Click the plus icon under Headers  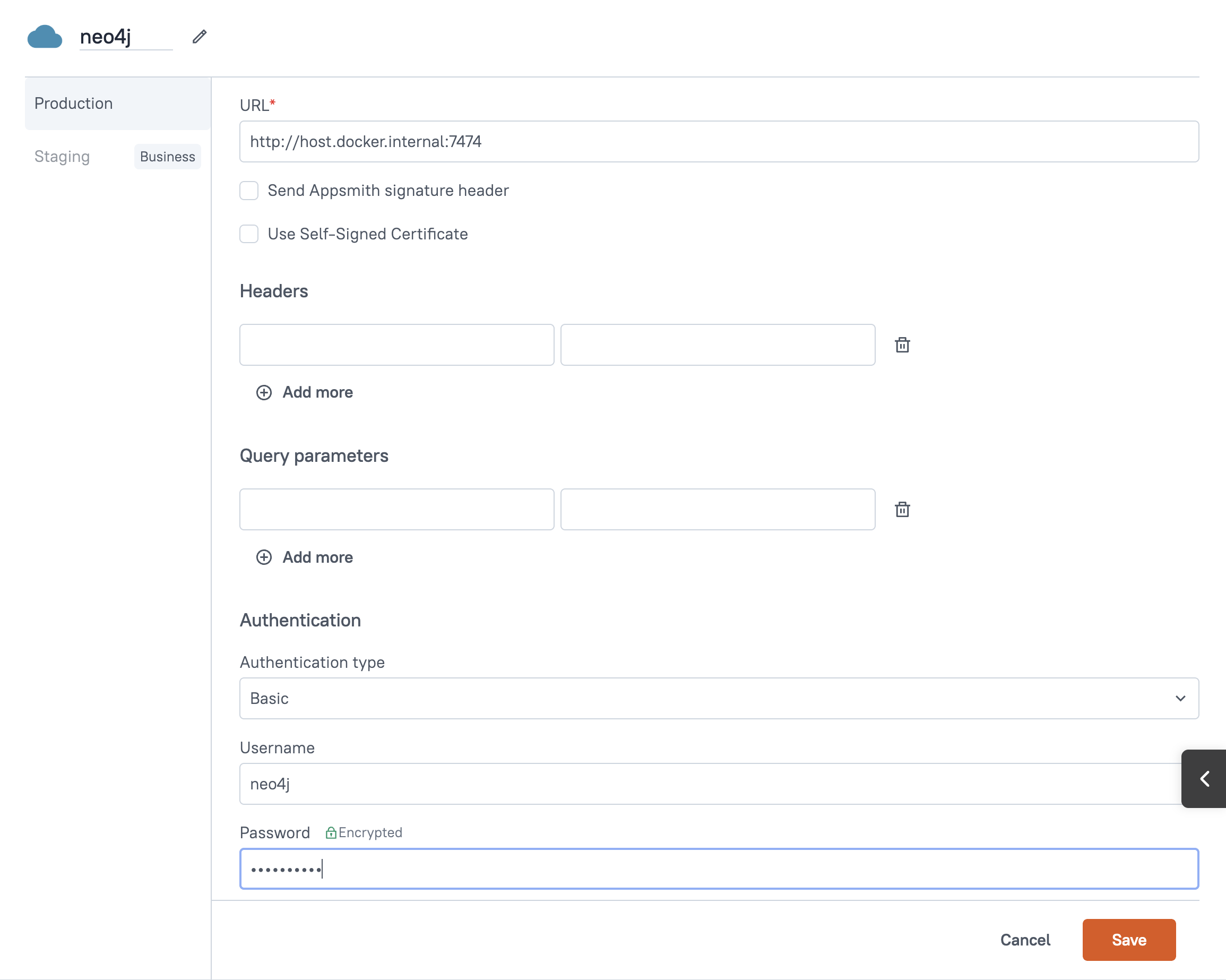pyautogui.click(x=264, y=392)
